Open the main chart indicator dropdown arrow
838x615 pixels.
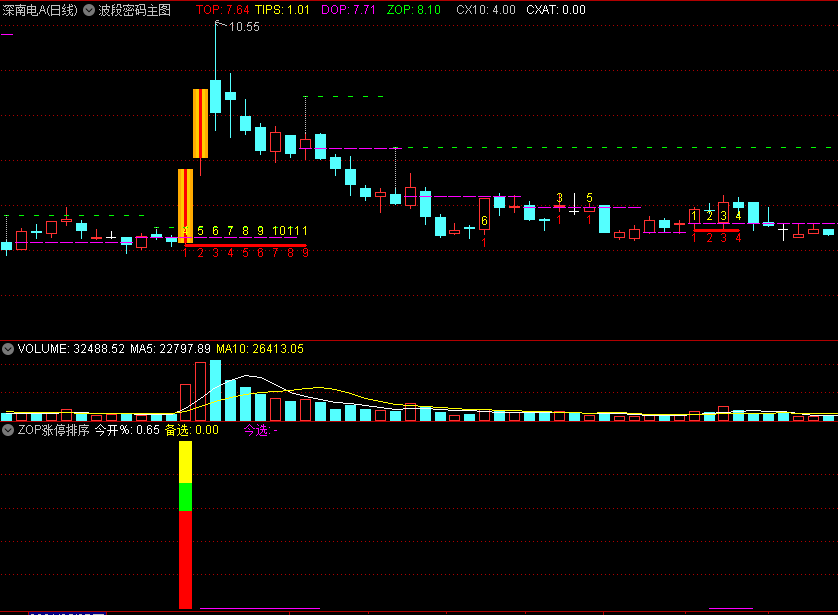pos(89,10)
